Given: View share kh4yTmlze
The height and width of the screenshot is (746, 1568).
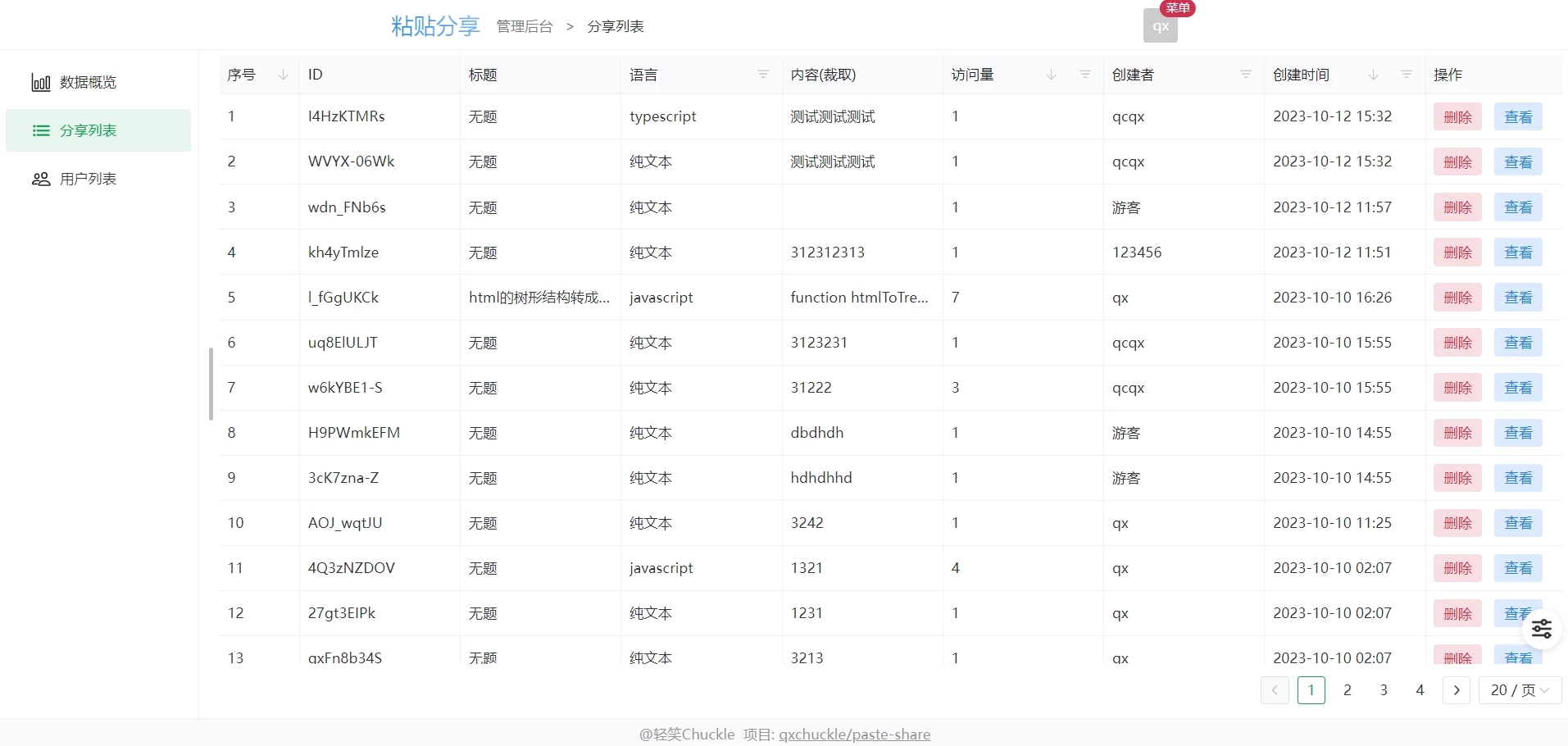Looking at the screenshot, I should point(1518,252).
